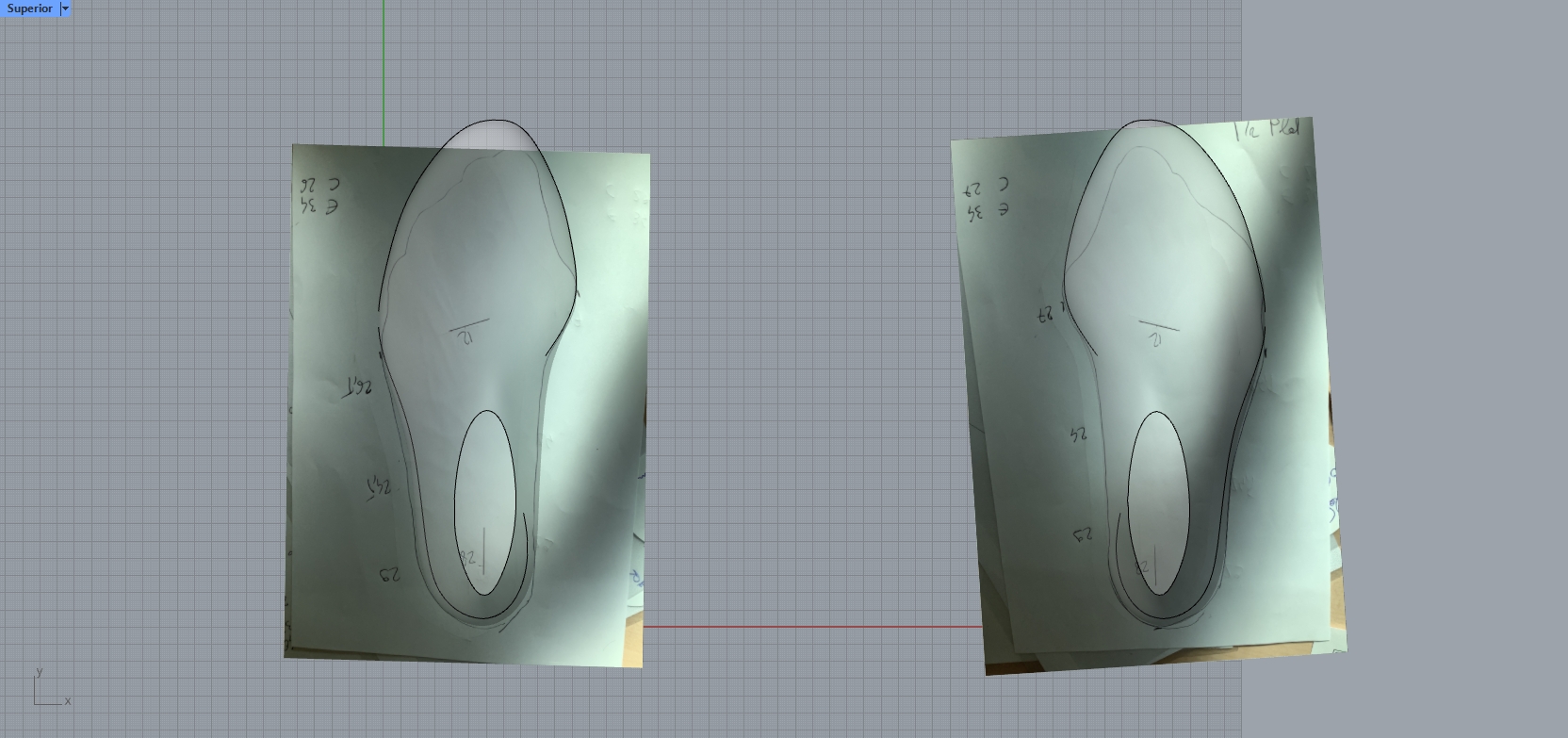
Task: Select the right insole outline at toe tip
Action: click(x=1148, y=121)
